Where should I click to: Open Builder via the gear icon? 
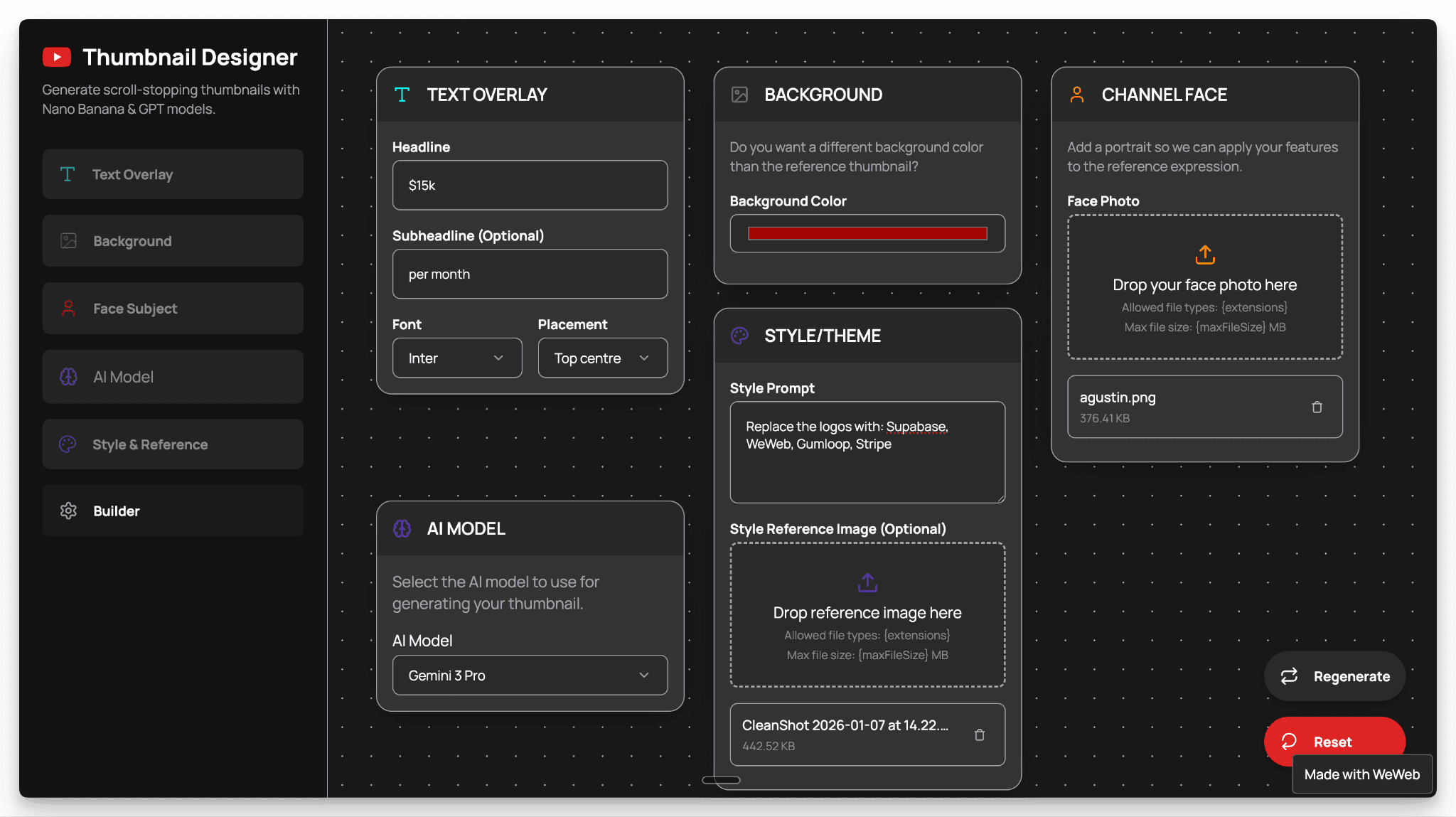(x=68, y=511)
